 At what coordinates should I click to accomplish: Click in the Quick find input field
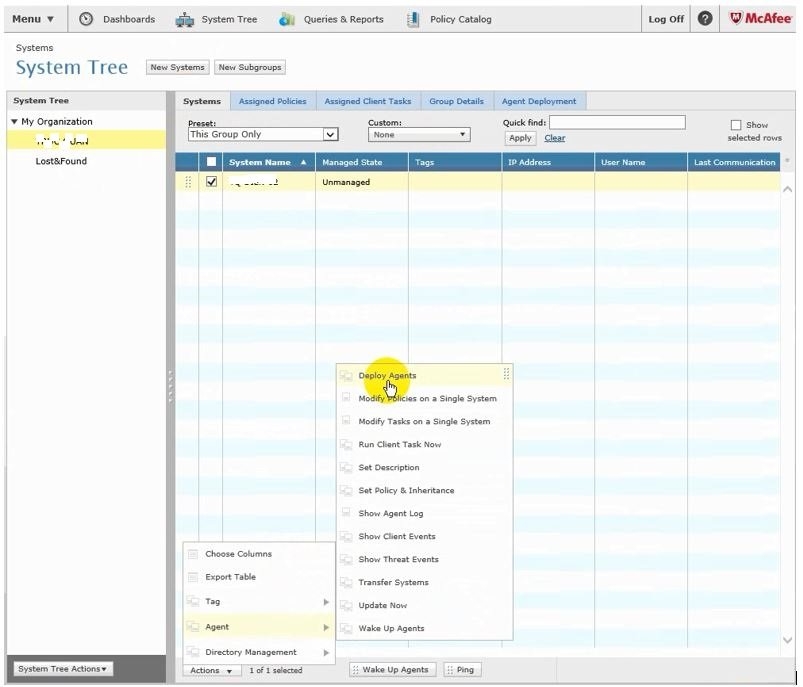(617, 122)
